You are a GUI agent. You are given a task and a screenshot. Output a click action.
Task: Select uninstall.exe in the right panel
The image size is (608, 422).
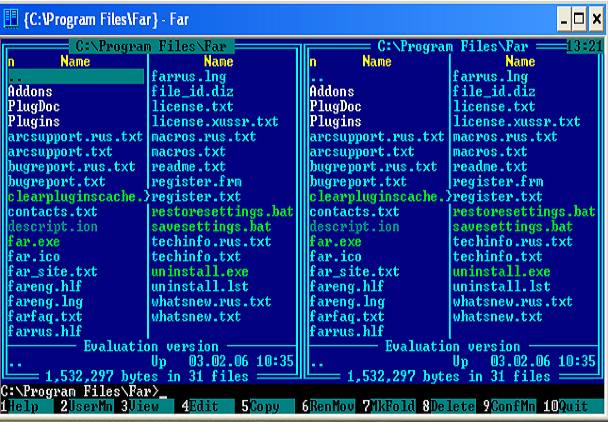[x=500, y=271]
